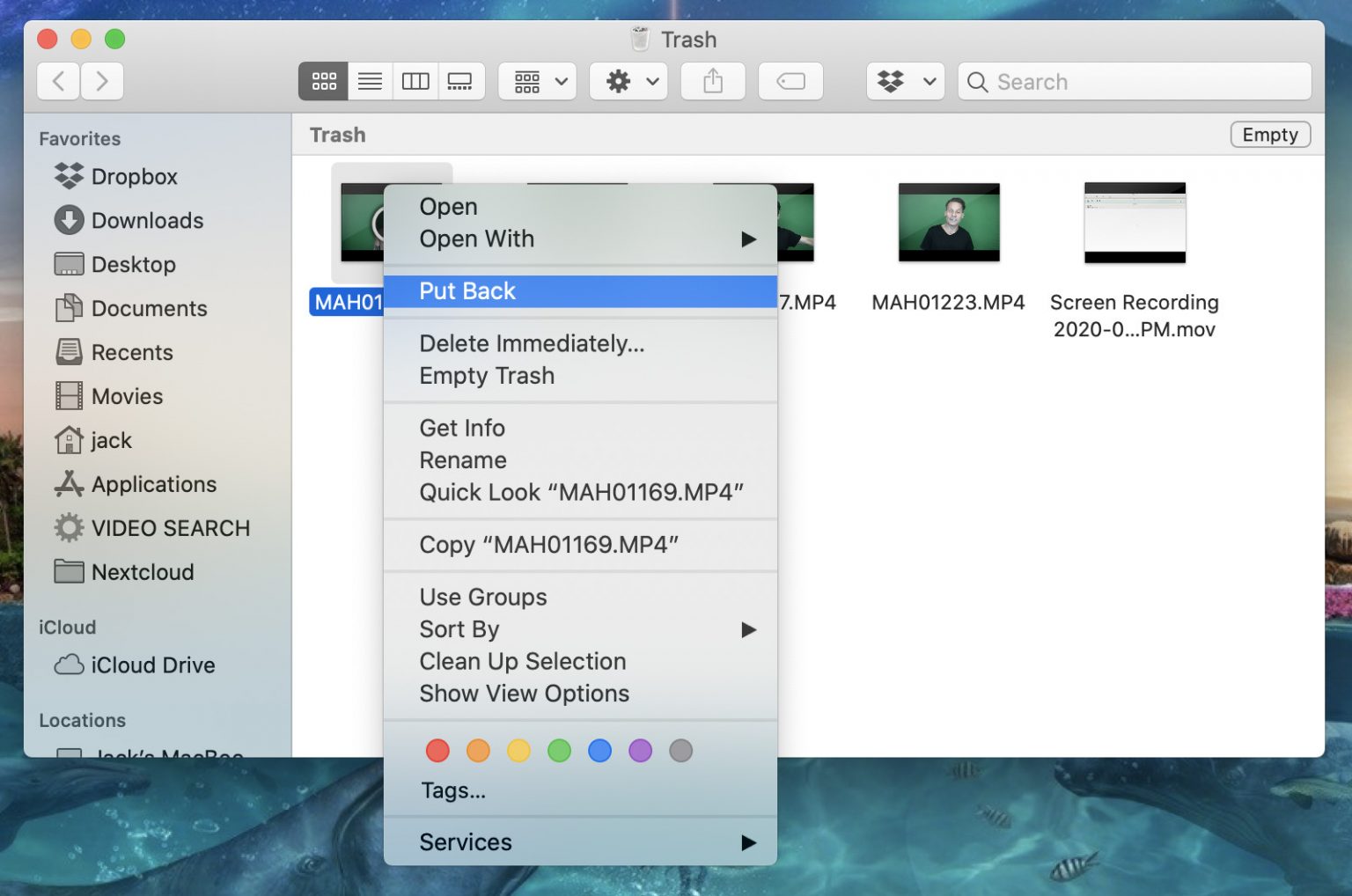Switch to icon grid view
The width and height of the screenshot is (1352, 896).
(322, 81)
